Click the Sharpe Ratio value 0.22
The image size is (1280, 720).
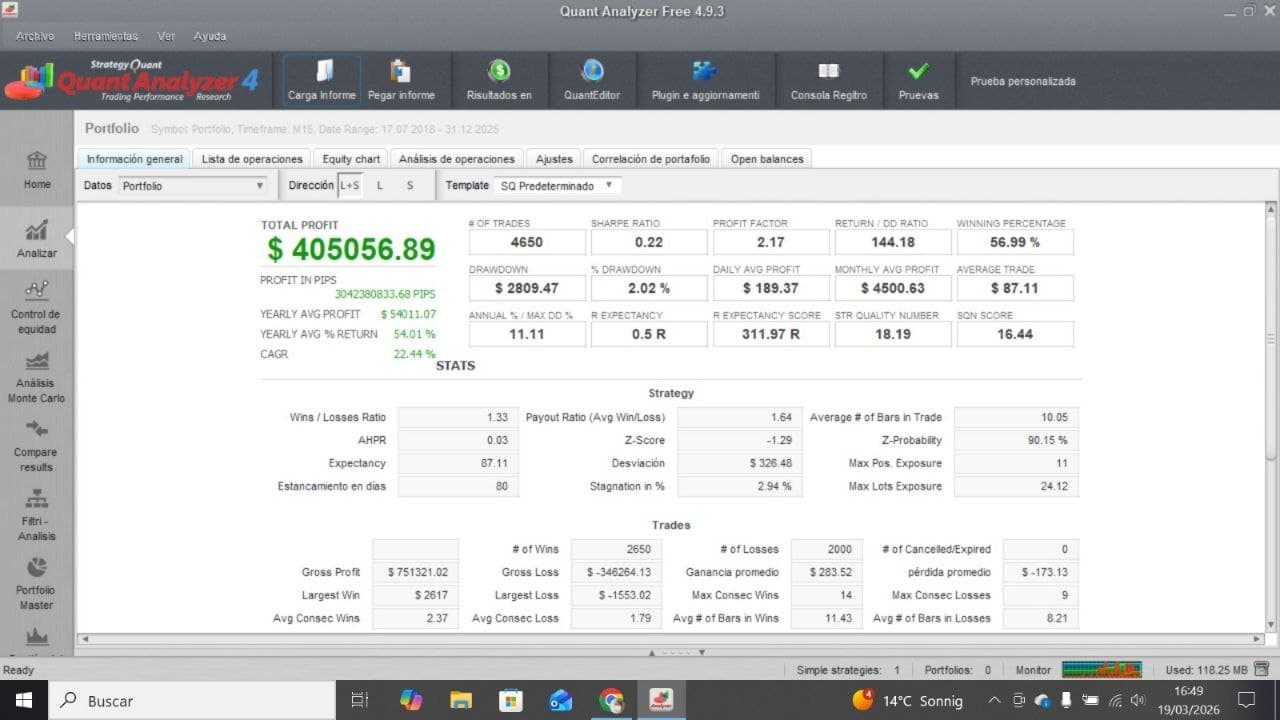pyautogui.click(x=649, y=242)
